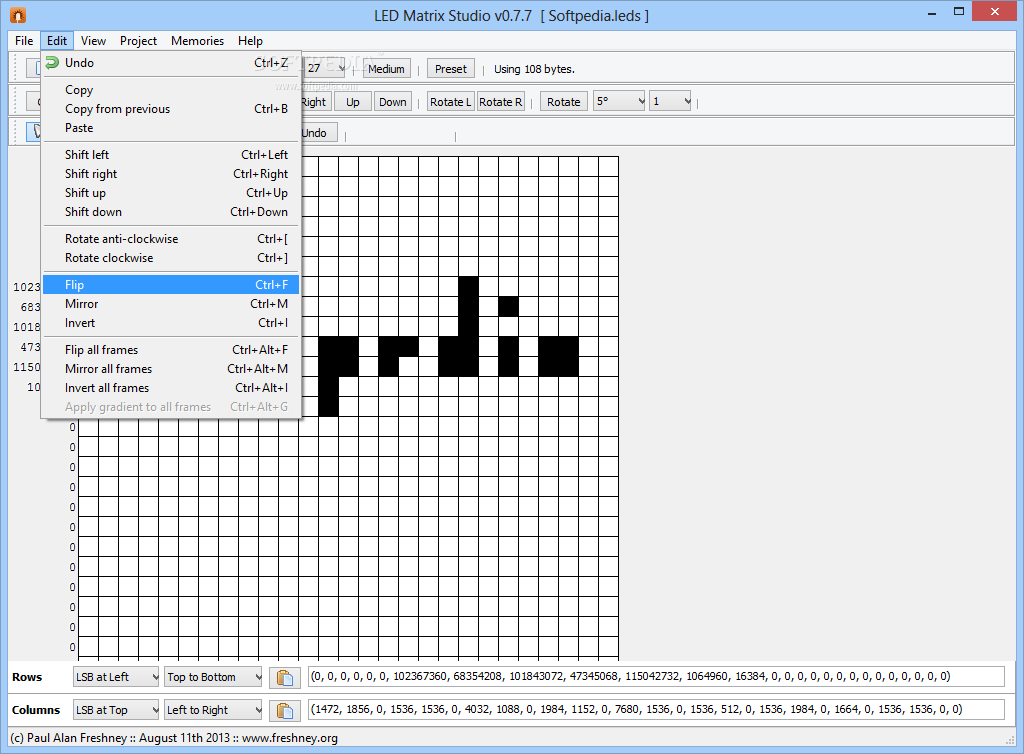1024x754 pixels.
Task: Click the www.freshney.org status bar text
Action: pos(290,738)
